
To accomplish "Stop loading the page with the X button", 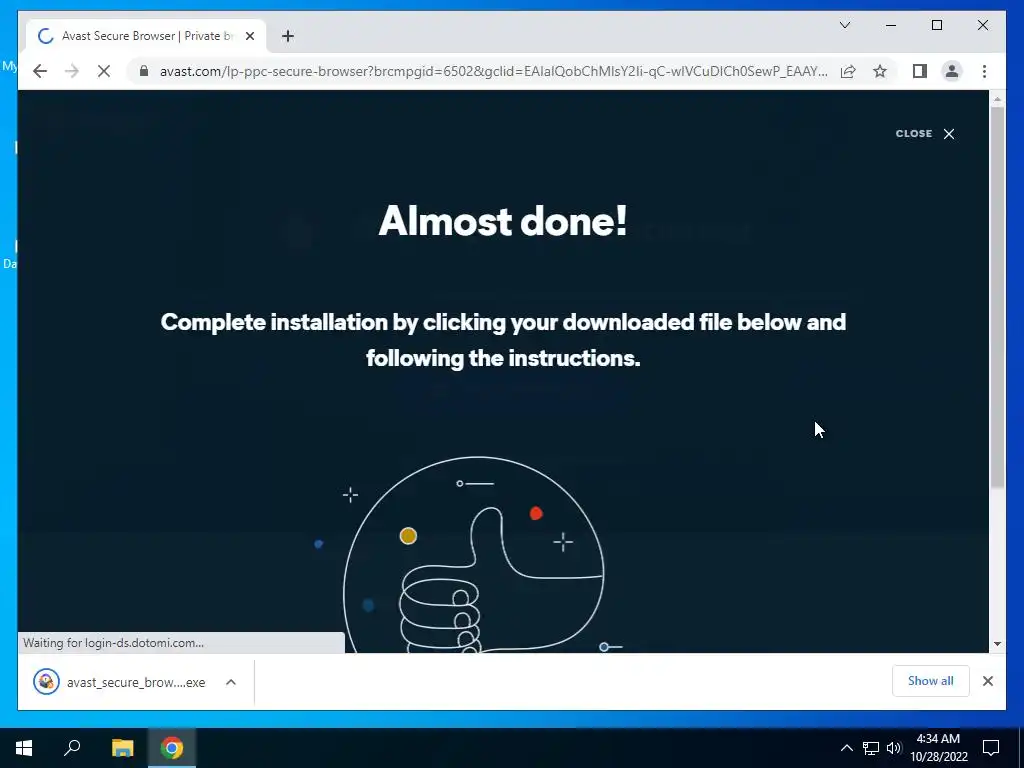I will pyautogui.click(x=104, y=71).
